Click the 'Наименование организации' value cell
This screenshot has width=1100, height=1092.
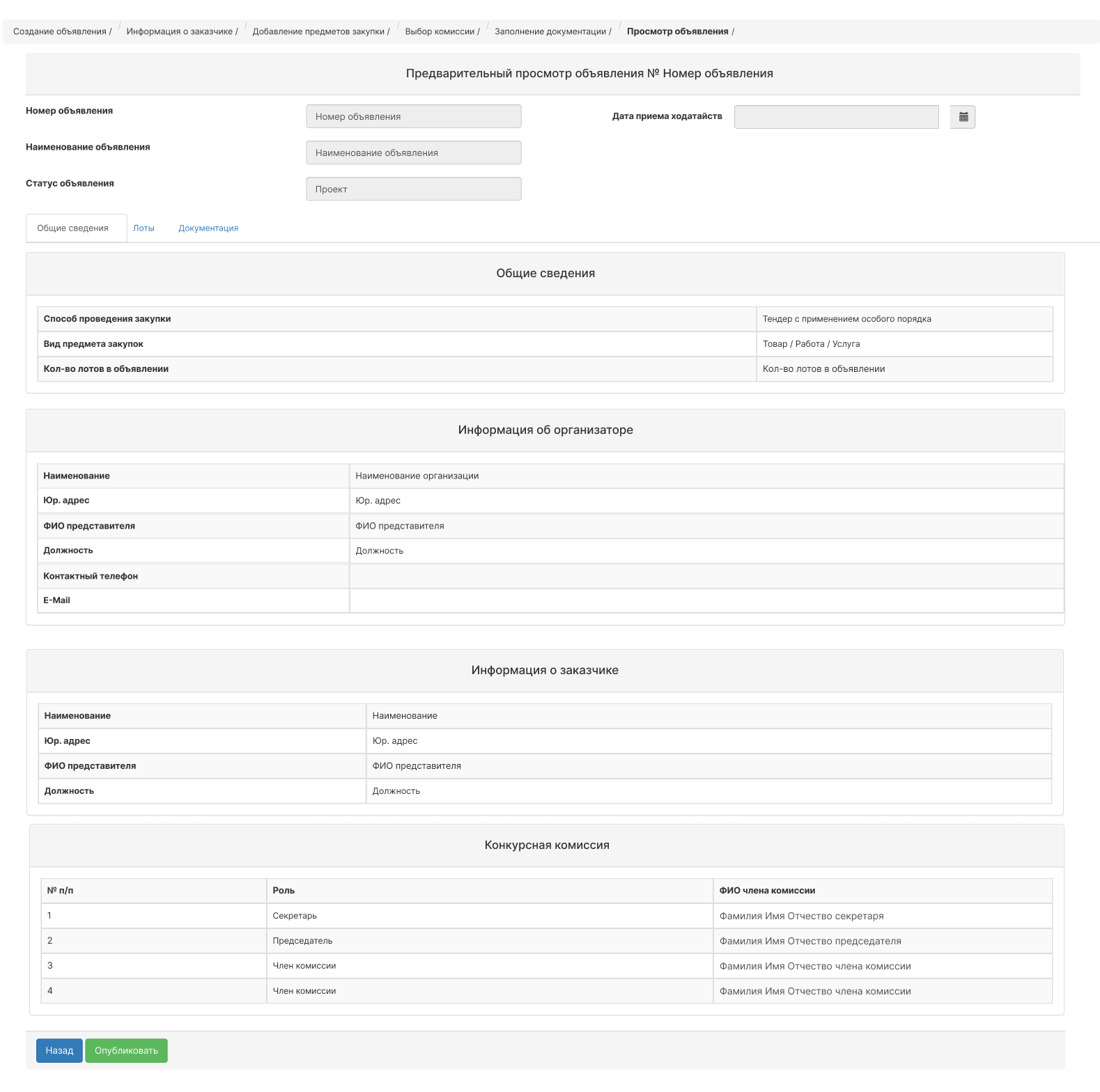[x=706, y=476]
